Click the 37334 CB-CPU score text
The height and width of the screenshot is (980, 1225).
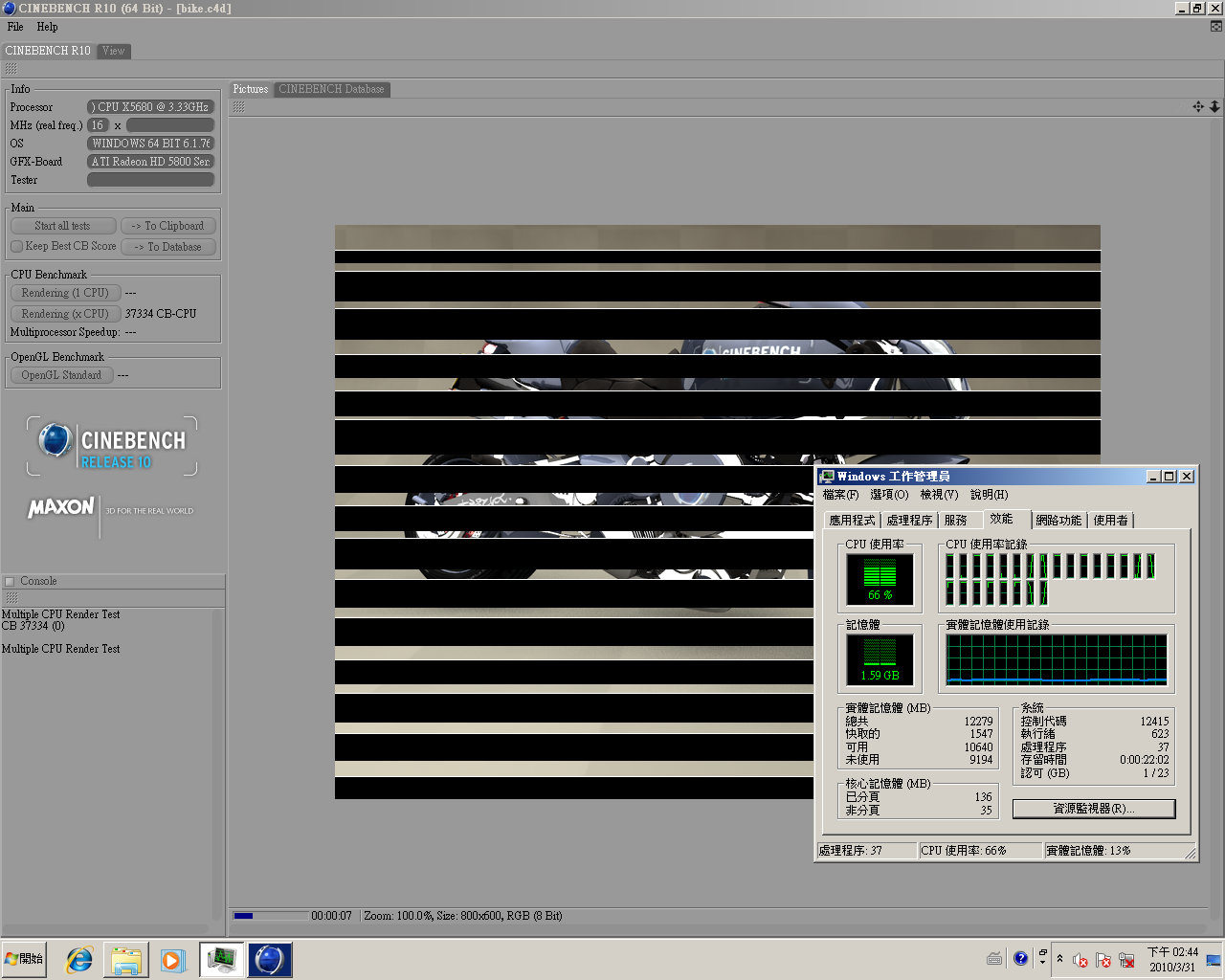click(x=161, y=314)
